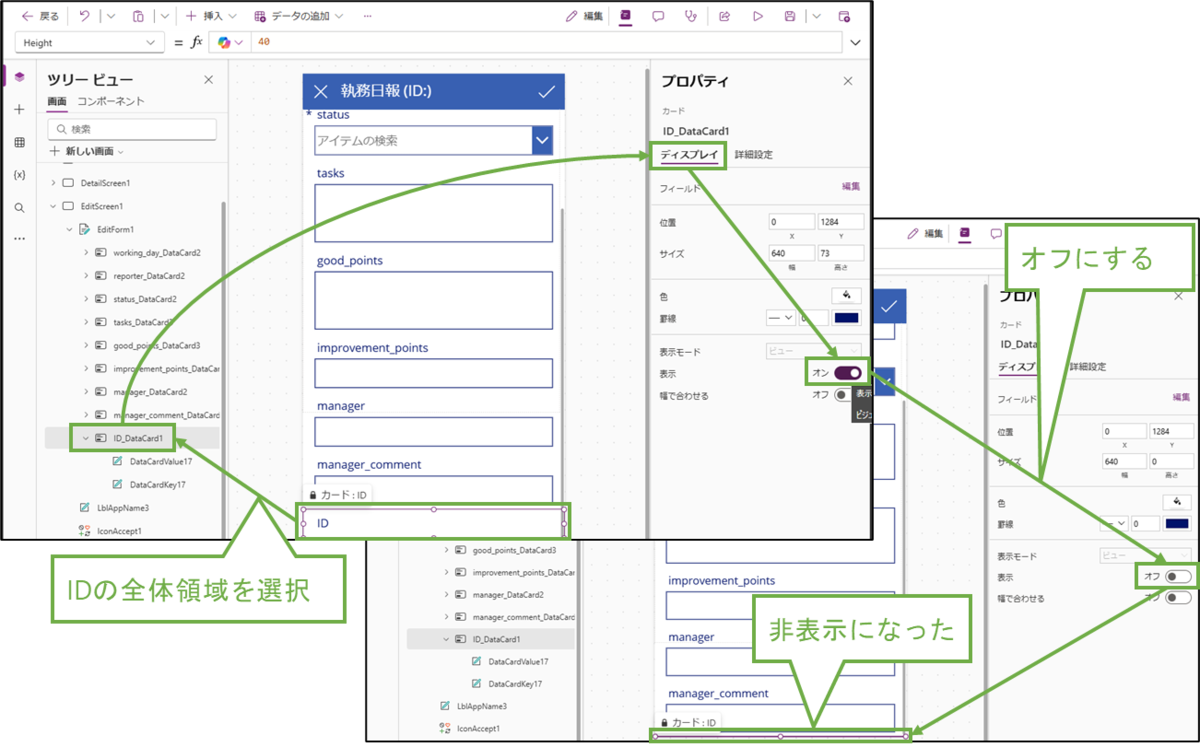The image size is (1200, 747).
Task: Switch to the コンポーネント tab
Action: click(x=111, y=101)
